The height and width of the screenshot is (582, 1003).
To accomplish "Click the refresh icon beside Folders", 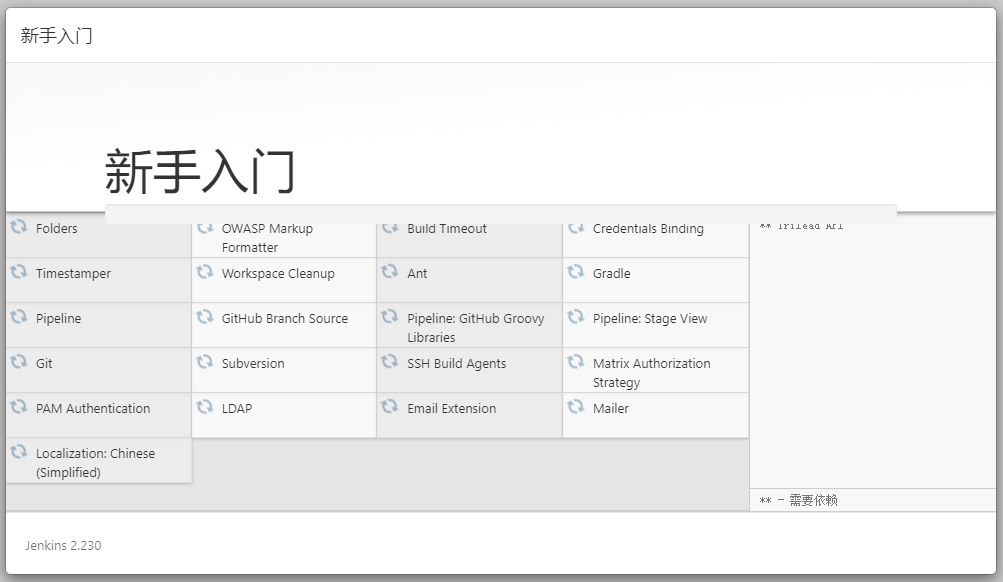I will [19, 226].
